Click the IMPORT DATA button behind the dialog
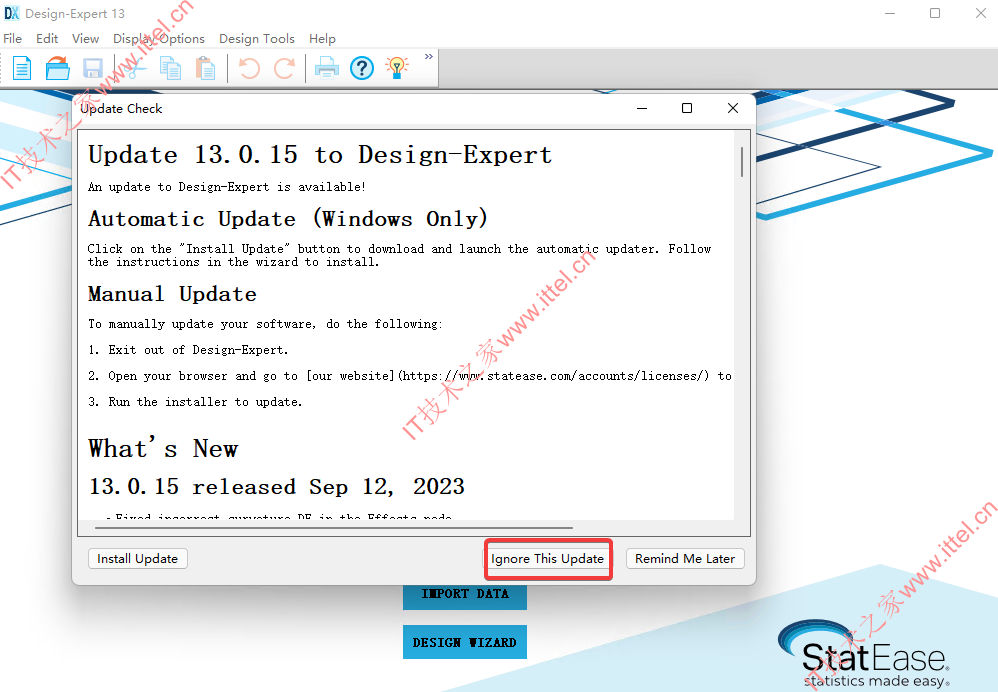Screen dimensions: 998x692 tap(465, 597)
